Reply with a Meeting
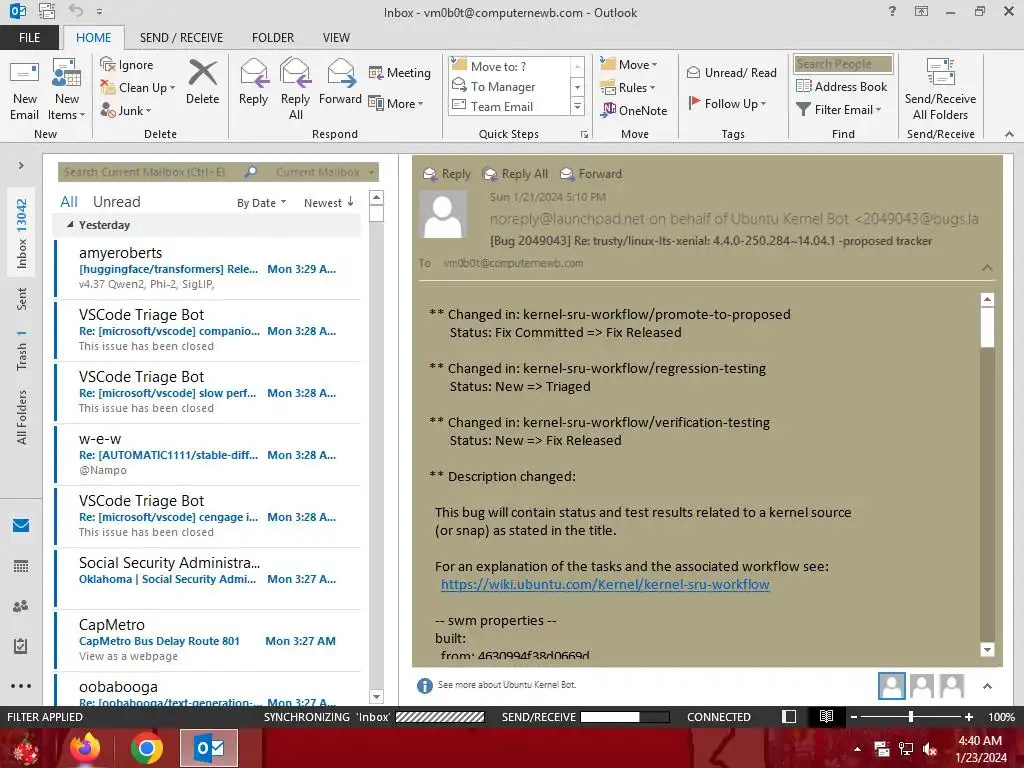Viewport: 1024px width, 768px height. coord(400,72)
